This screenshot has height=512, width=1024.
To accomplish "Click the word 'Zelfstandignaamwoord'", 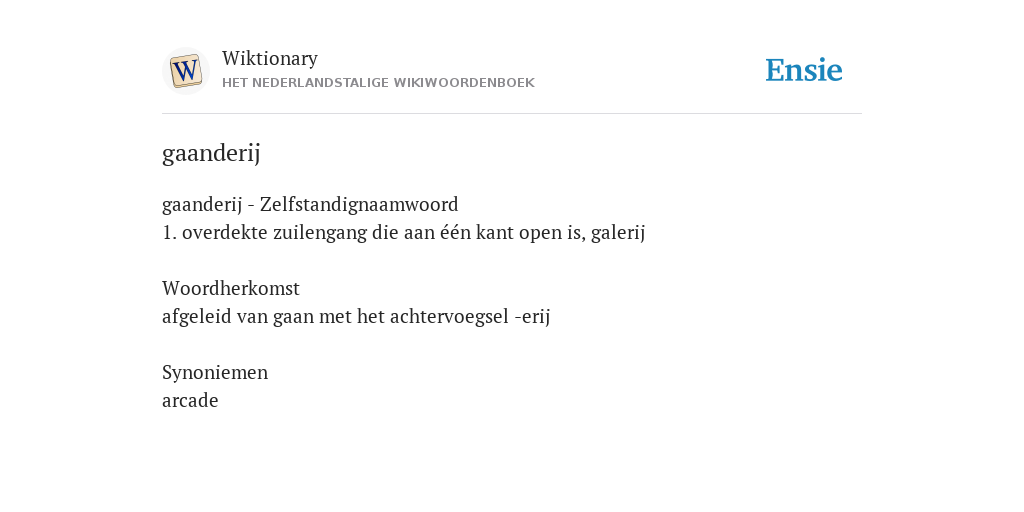I will [359, 204].
